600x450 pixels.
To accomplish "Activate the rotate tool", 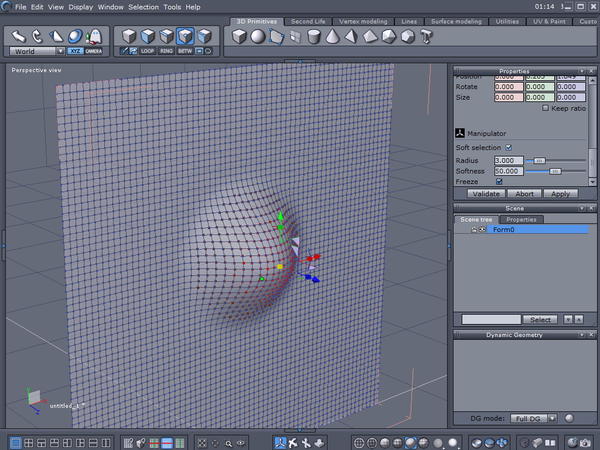I will click(x=37, y=36).
